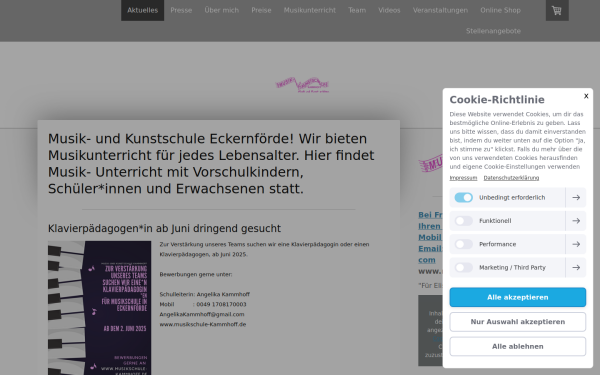
Task: Click the Mobil link in sidebar
Action: pyautogui.click(x=430, y=237)
